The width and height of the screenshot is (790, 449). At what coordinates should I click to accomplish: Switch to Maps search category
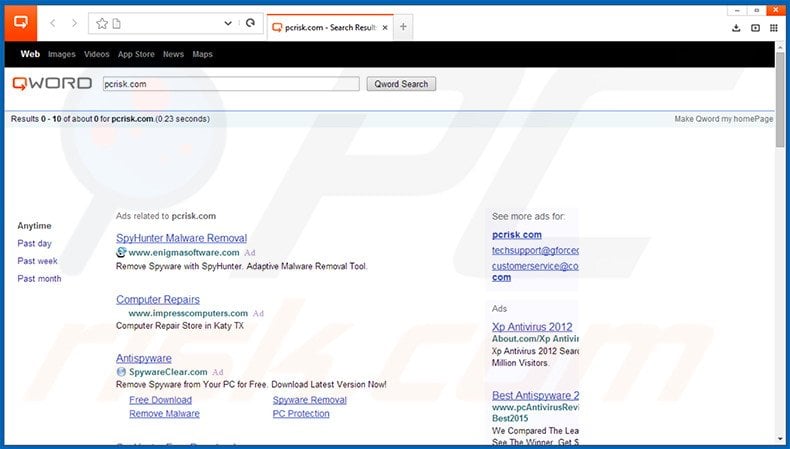202,54
